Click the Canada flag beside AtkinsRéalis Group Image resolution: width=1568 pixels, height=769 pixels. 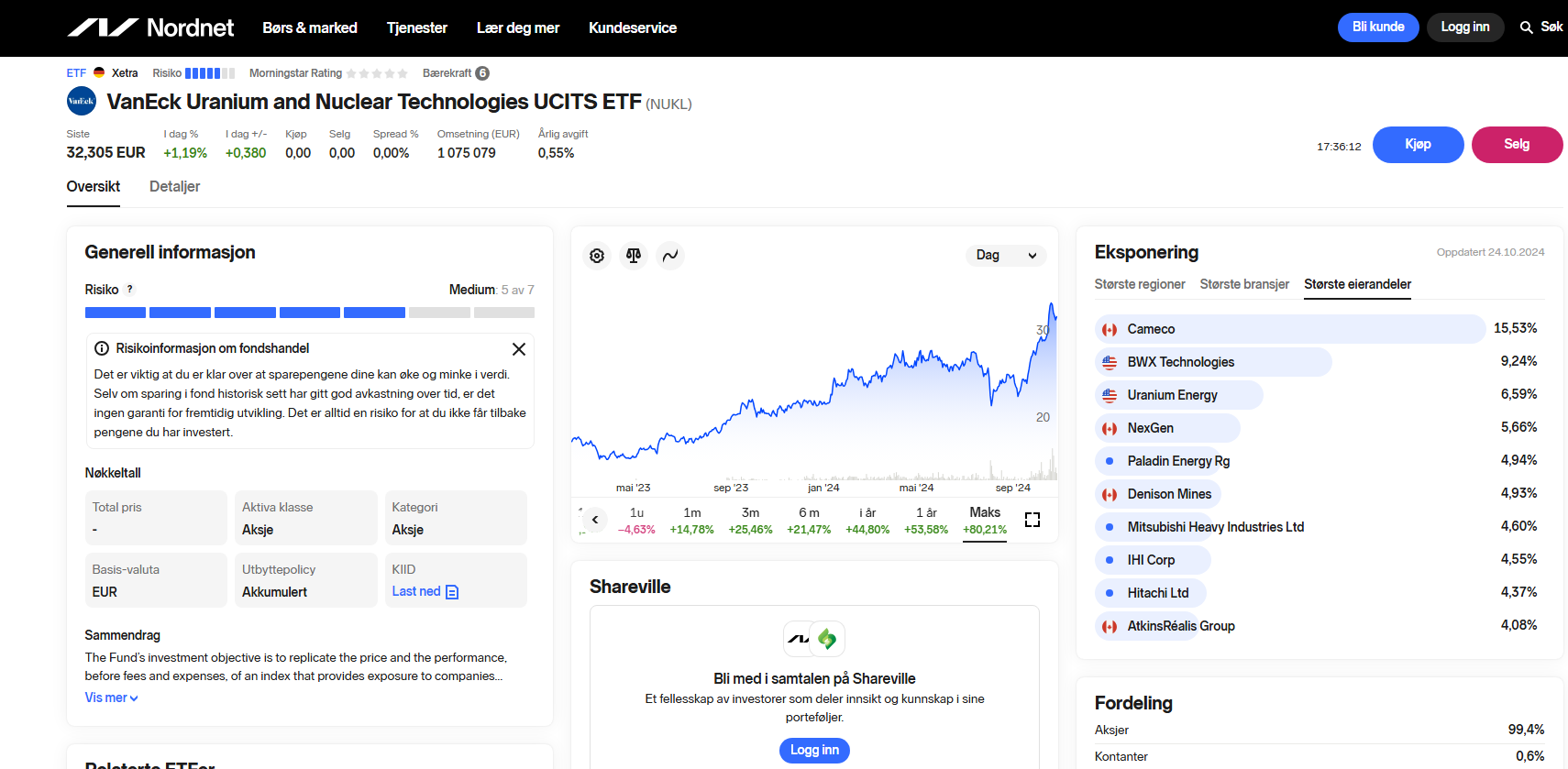coord(1110,626)
